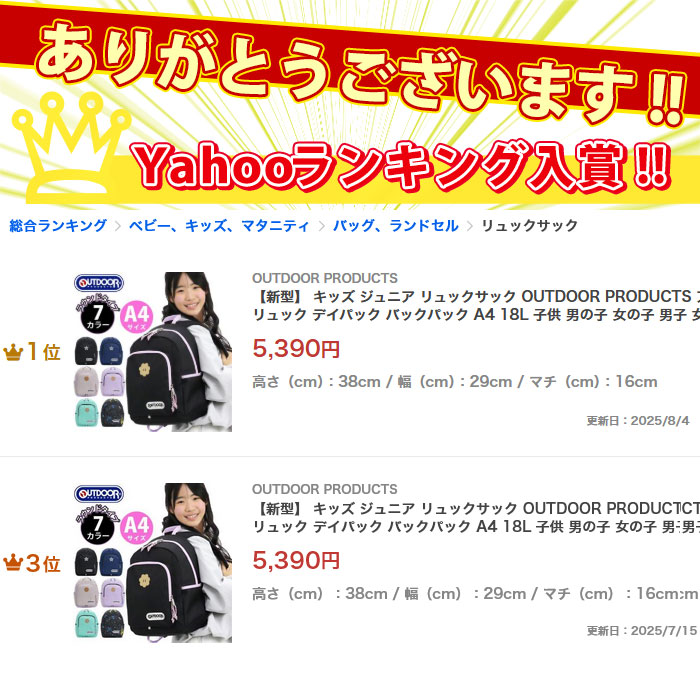Click the crown icon beside 1位
Viewport: 700px width, 700px height.
[13, 352]
